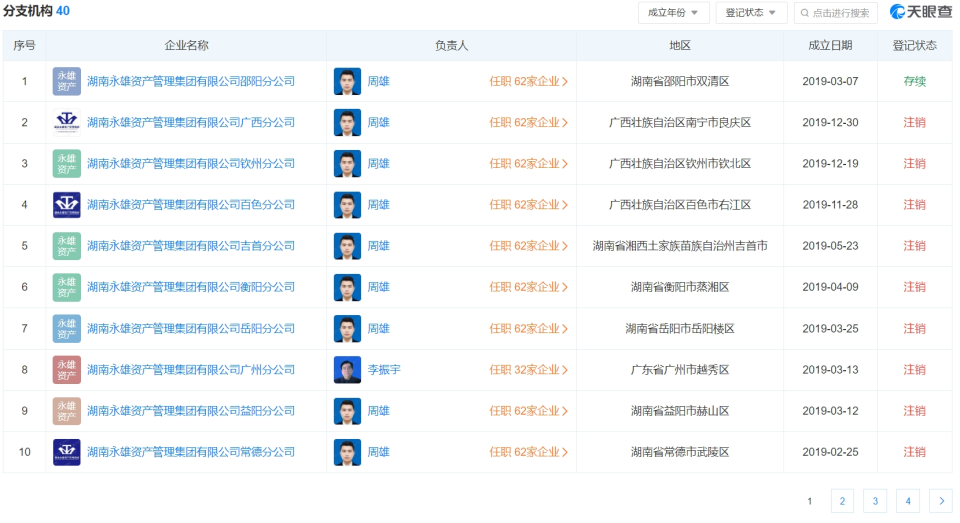Click 周雄 avatar in row 1
Screen dimensions: 960x523
tap(347, 81)
